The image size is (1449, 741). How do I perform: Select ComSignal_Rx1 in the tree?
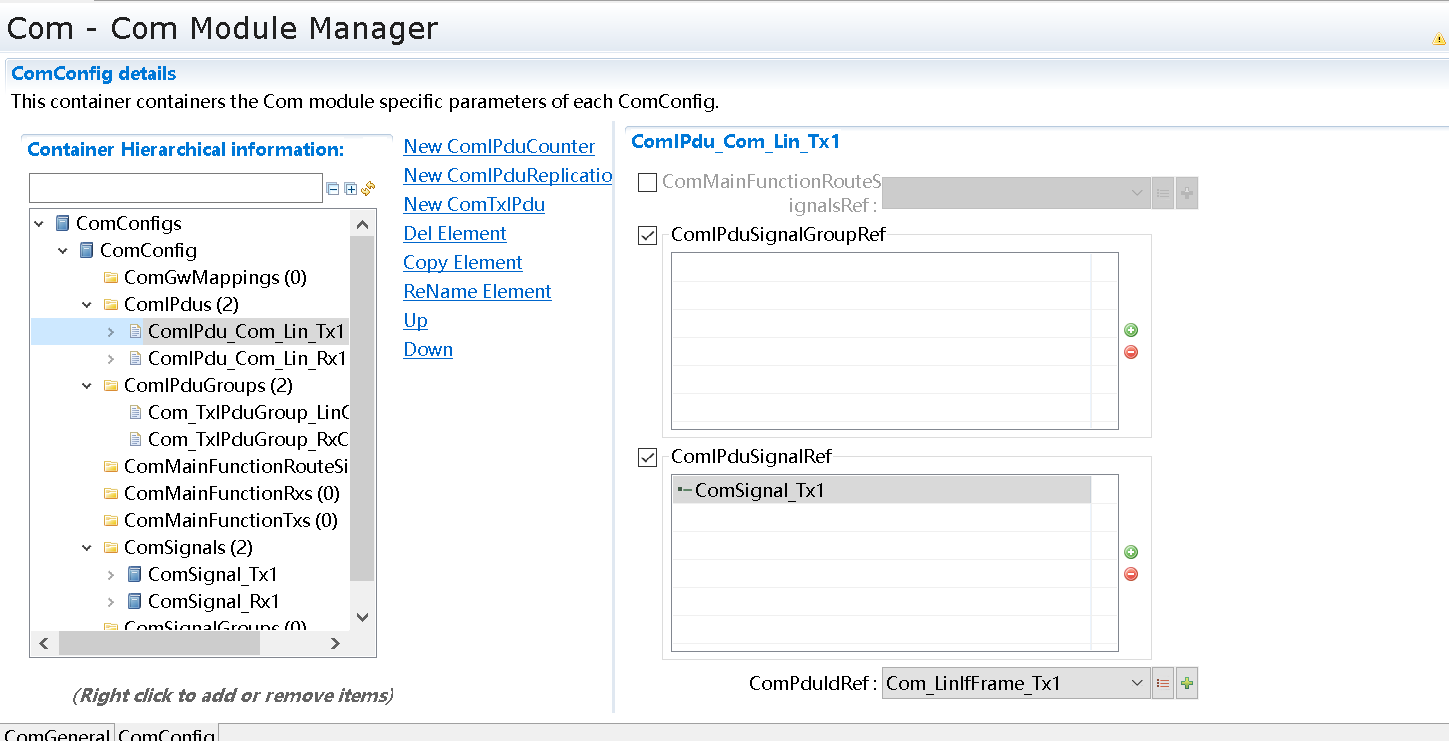(213, 601)
